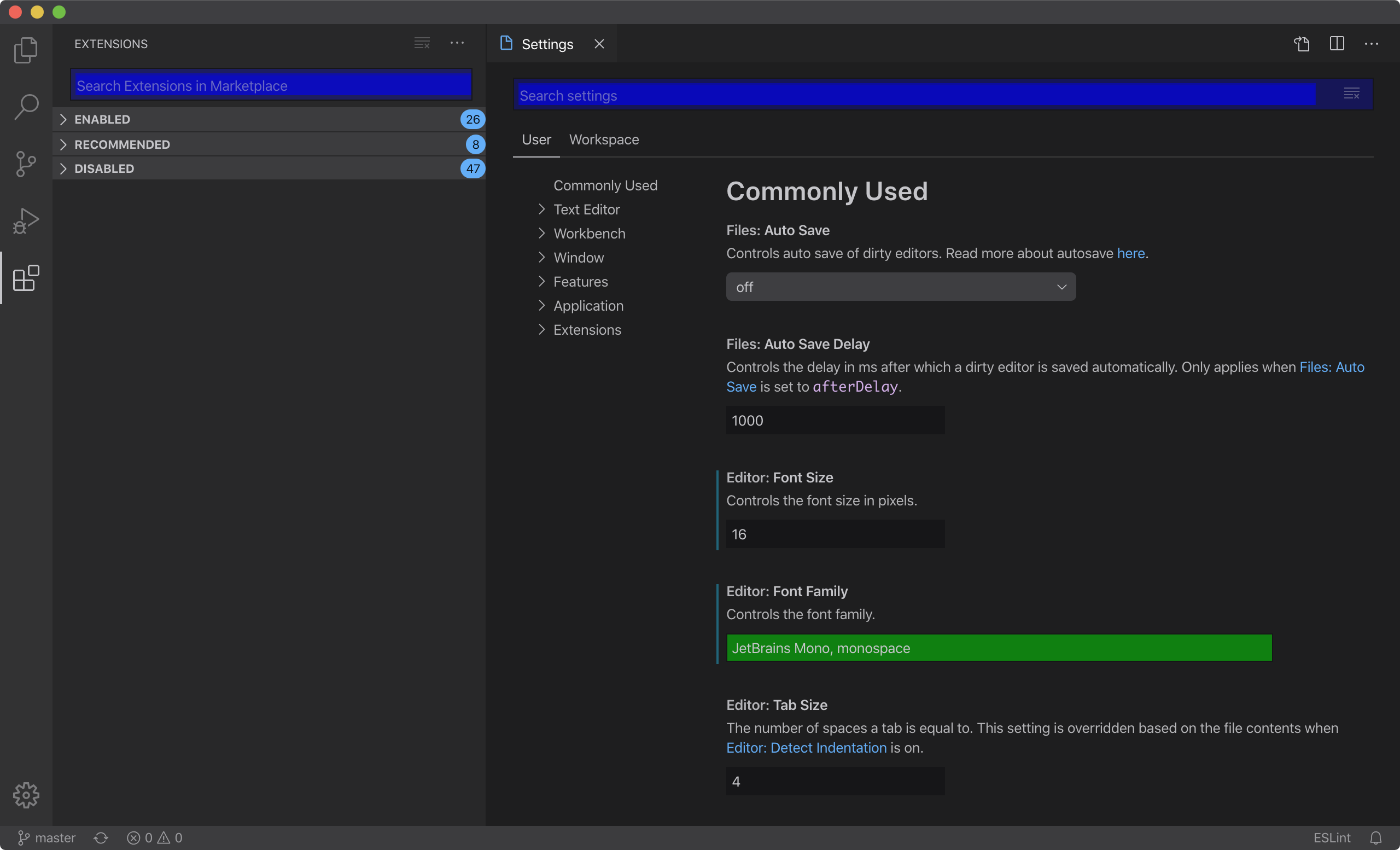Open settings in JSON editor
Image resolution: width=1400 pixels, height=850 pixels.
[x=1302, y=44]
